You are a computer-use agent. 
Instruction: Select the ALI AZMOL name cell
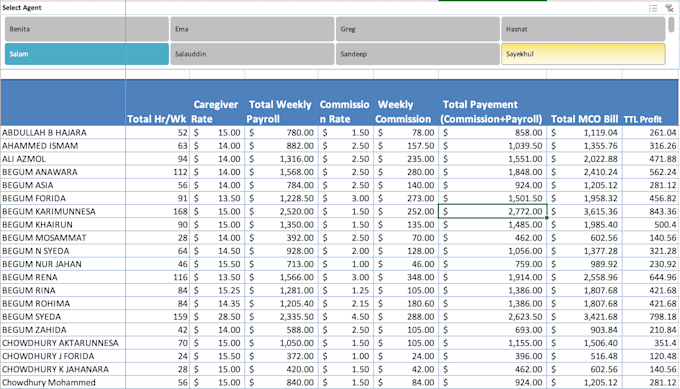click(63, 159)
